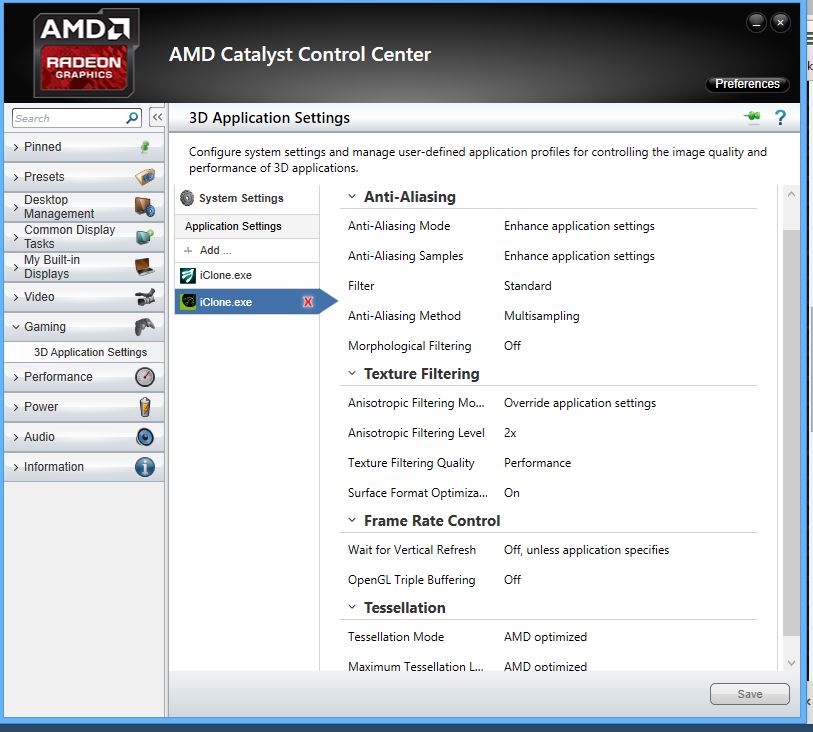813x732 pixels.
Task: Click Add... to add application profile
Action: [x=214, y=250]
